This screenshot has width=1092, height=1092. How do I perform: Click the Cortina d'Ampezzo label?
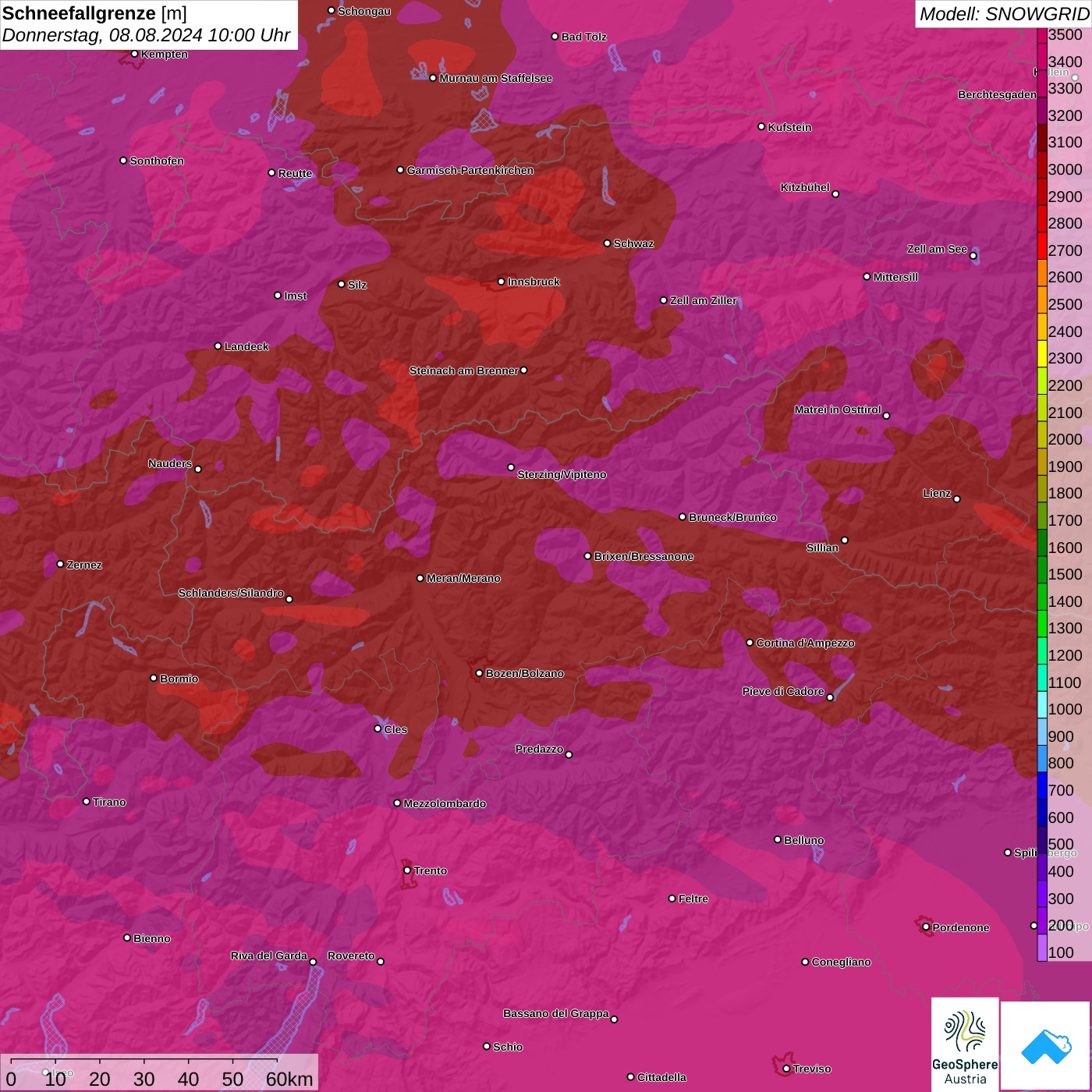coord(806,643)
